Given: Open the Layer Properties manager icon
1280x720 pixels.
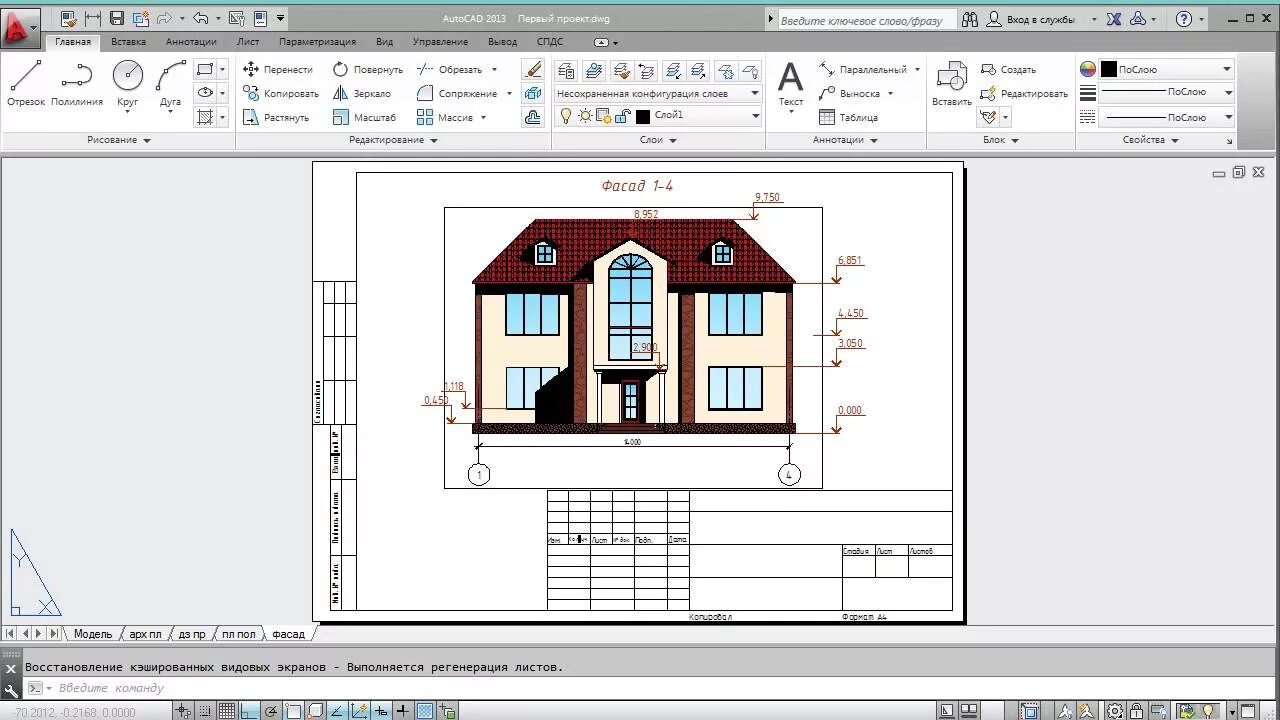Looking at the screenshot, I should tap(566, 70).
